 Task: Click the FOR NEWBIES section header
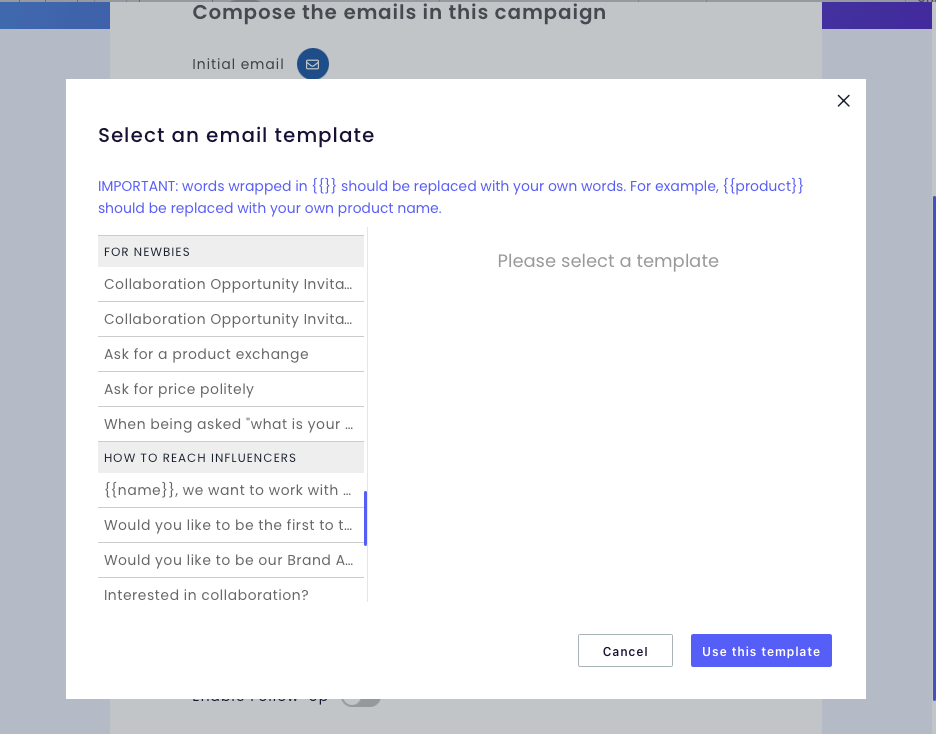pyautogui.click(x=230, y=252)
